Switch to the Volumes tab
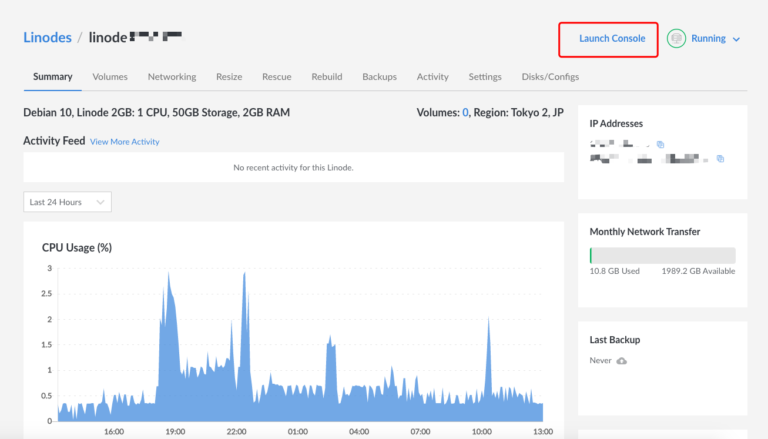 click(110, 77)
